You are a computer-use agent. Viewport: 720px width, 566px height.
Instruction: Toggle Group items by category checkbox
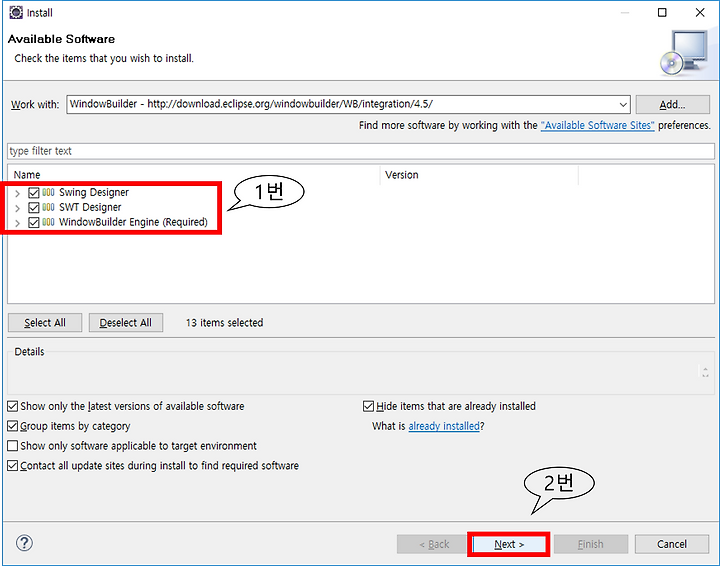click(13, 426)
